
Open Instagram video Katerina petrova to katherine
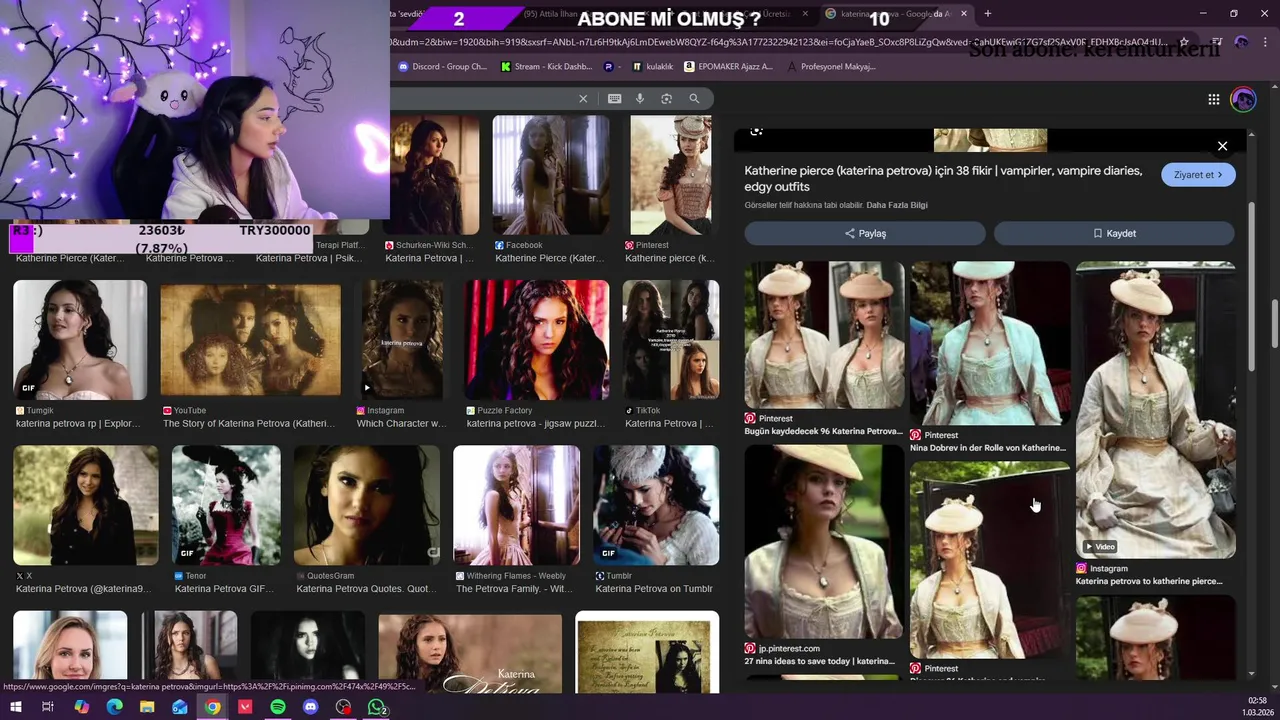click(1155, 410)
